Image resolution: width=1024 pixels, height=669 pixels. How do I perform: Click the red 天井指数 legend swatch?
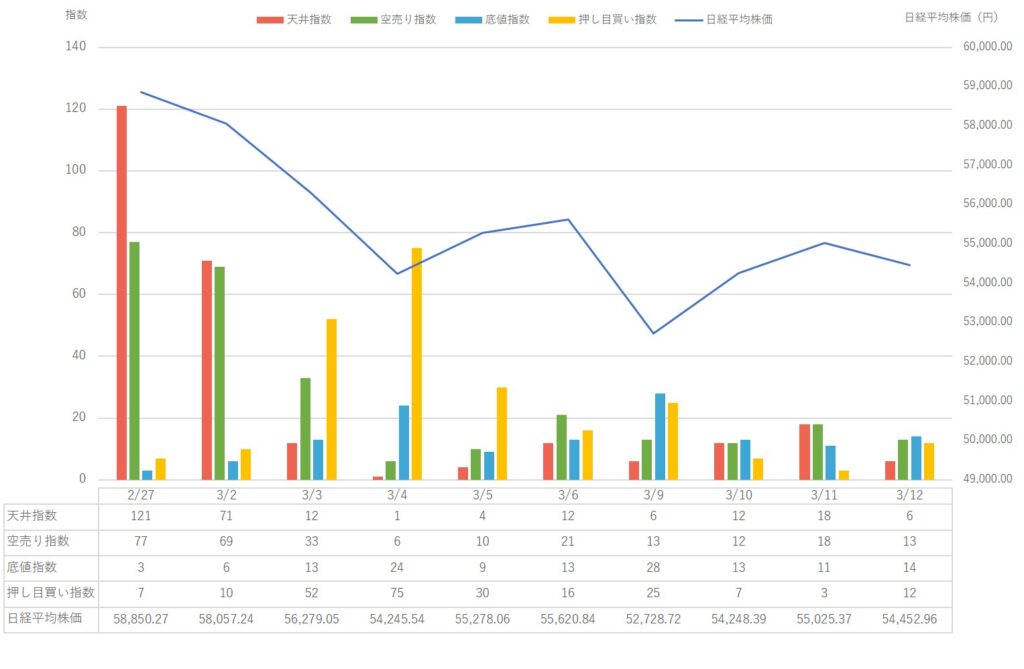click(270, 19)
